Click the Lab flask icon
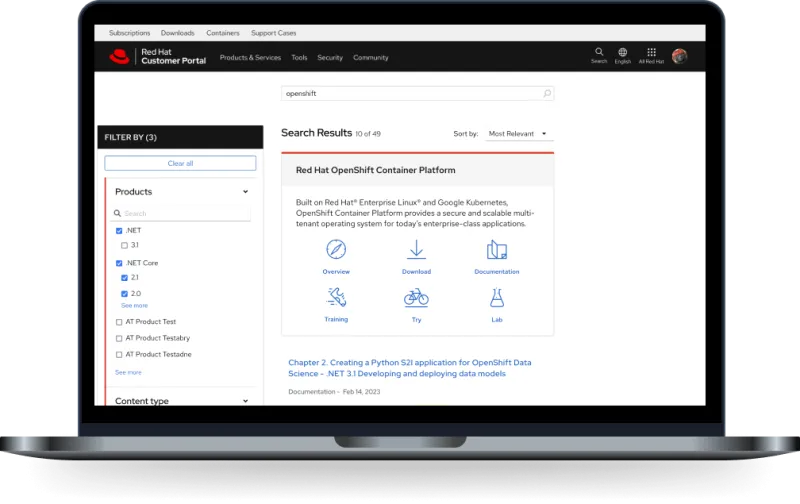 tap(496, 297)
